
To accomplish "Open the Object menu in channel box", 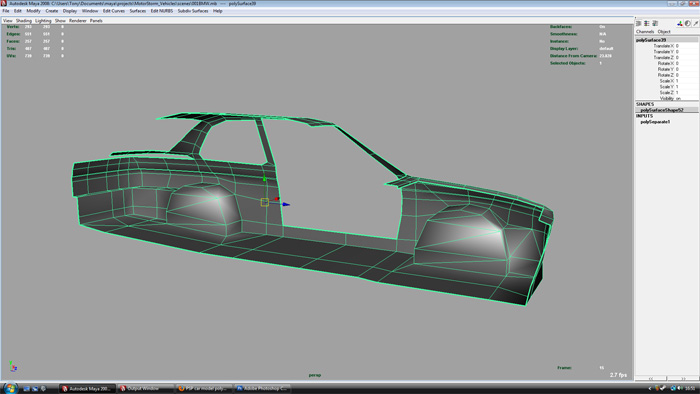I will coord(664,32).
